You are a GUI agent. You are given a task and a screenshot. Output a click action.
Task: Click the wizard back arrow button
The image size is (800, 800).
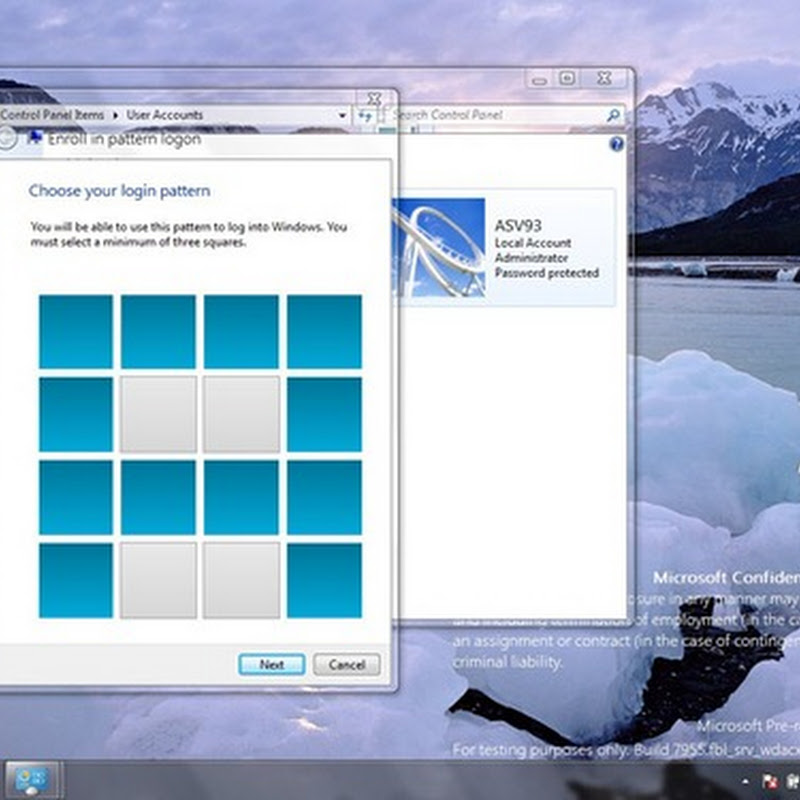(x=7, y=138)
